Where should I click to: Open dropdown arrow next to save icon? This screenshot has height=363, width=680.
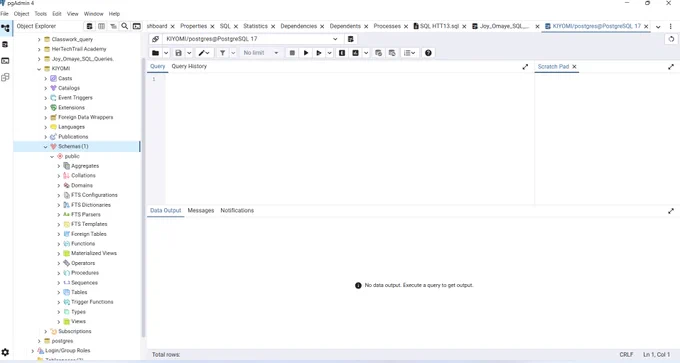189,53
